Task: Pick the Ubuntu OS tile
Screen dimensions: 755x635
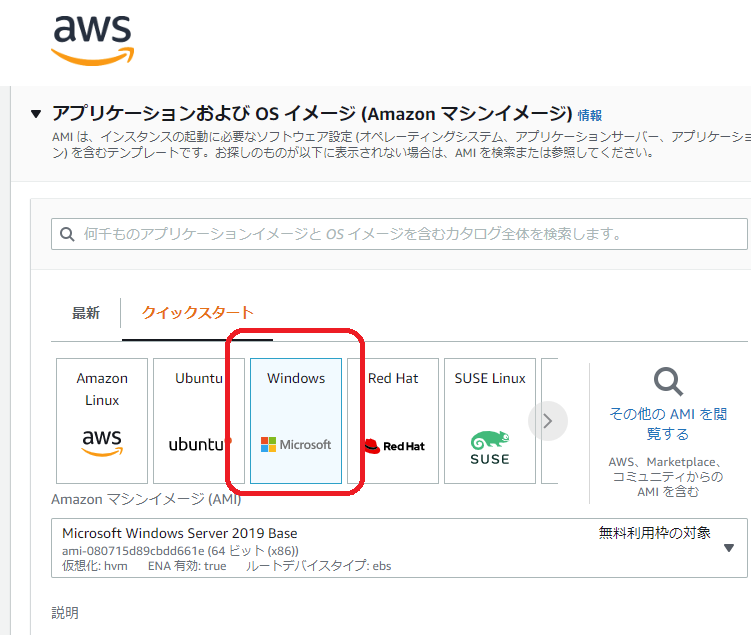Action: [199, 420]
